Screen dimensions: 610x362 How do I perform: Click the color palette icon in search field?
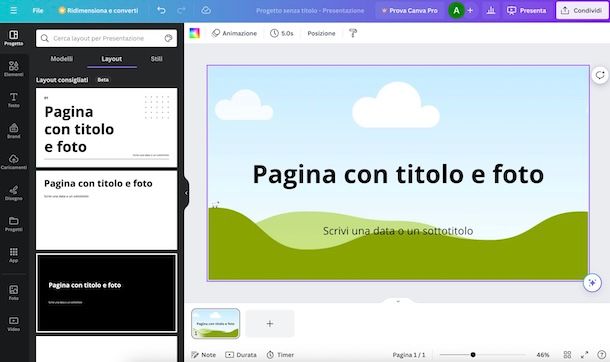tap(168, 38)
